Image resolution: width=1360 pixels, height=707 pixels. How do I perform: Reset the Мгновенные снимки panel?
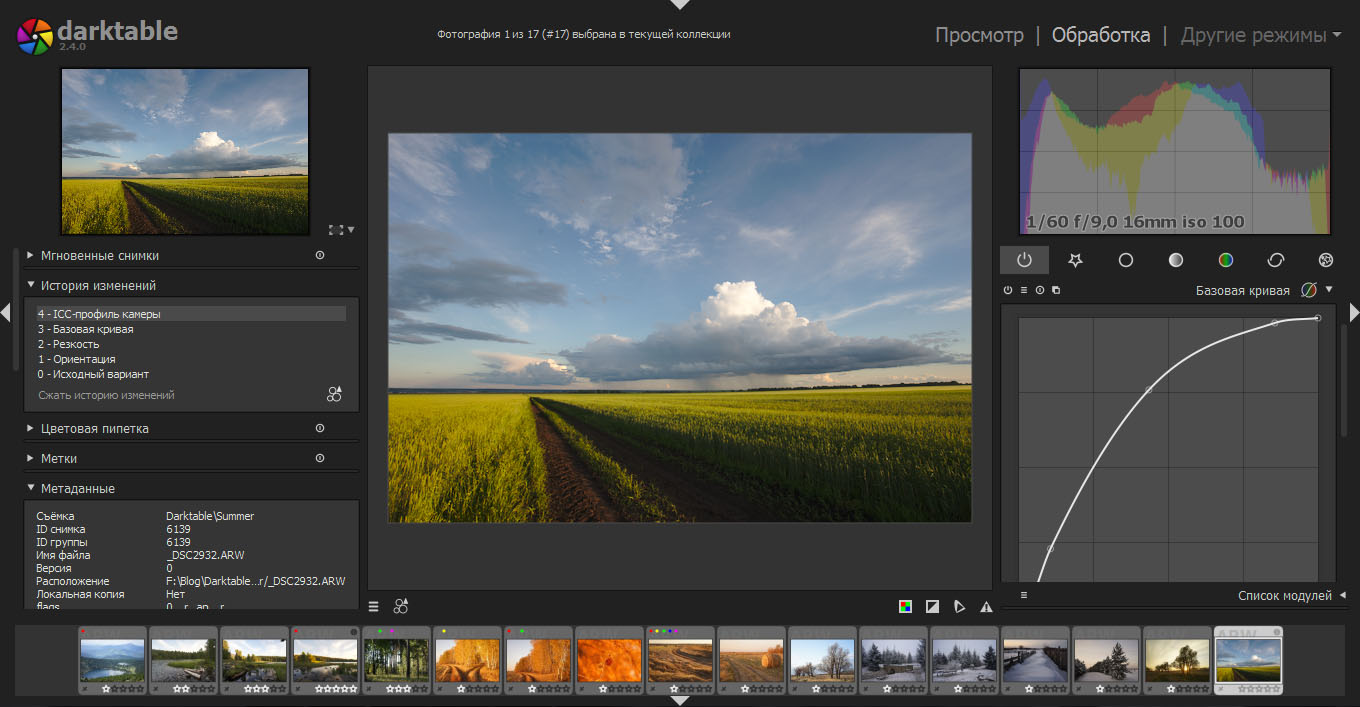[x=320, y=255]
